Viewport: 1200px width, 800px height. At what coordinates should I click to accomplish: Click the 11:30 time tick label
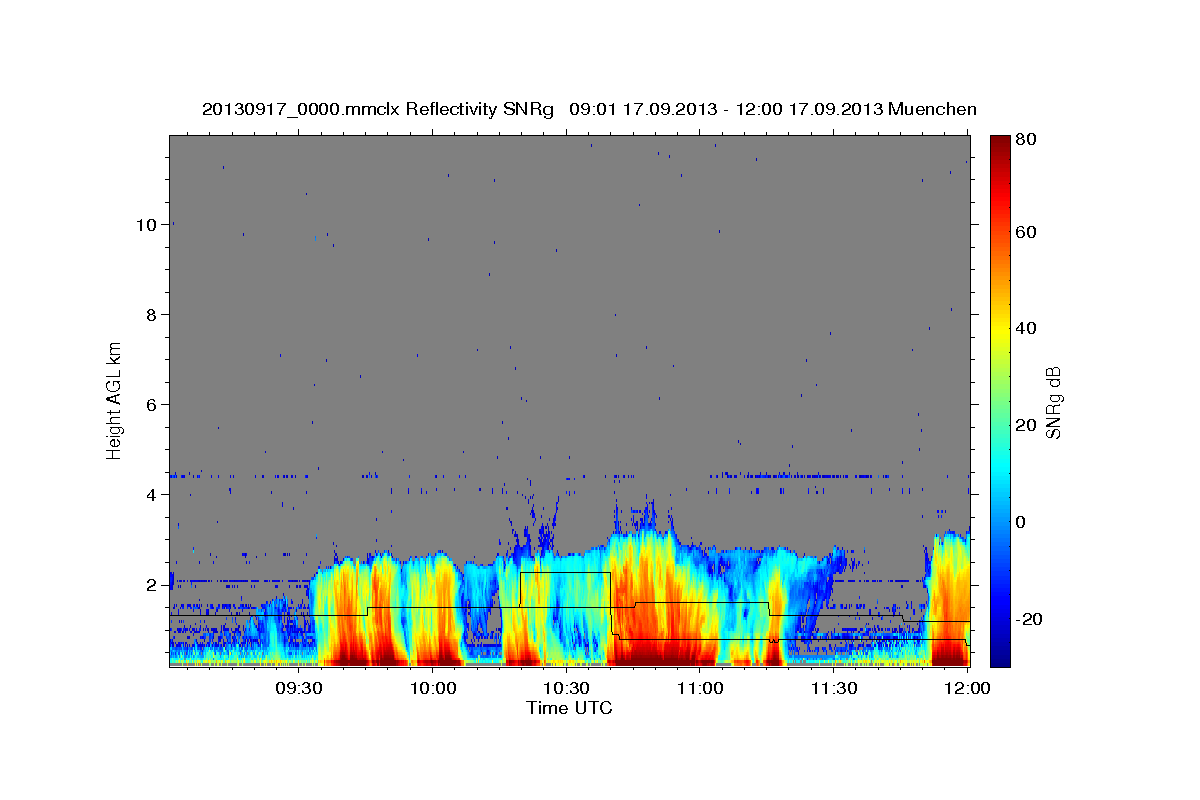(833, 688)
